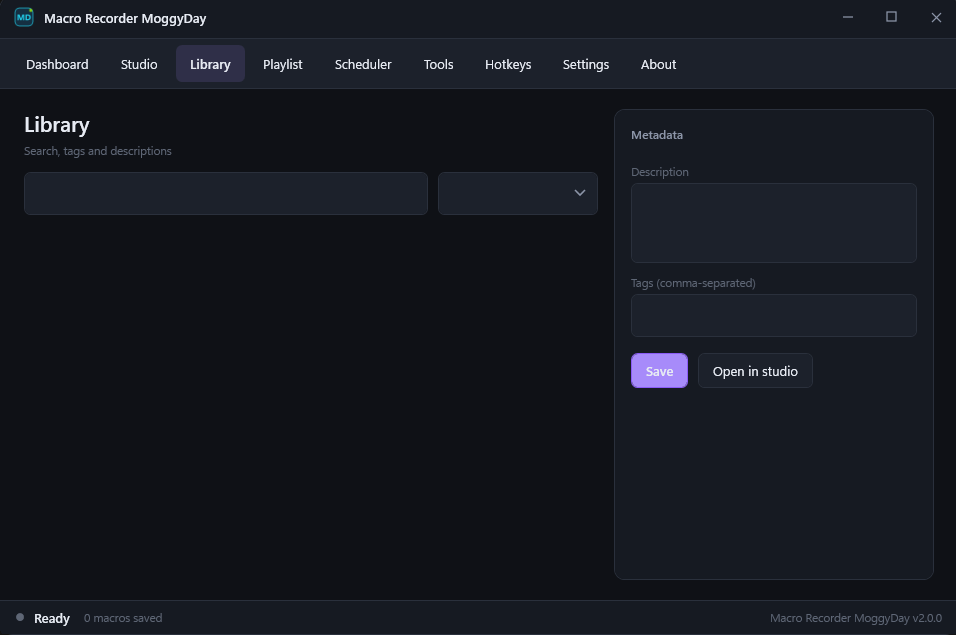Viewport: 956px width, 635px height.
Task: Select the Library tab
Action: [x=210, y=64]
